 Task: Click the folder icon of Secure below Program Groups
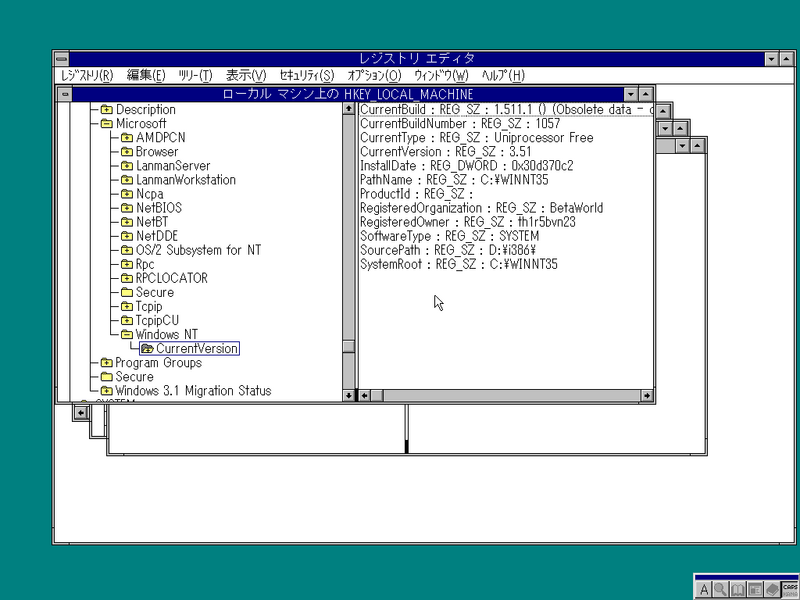coord(107,377)
